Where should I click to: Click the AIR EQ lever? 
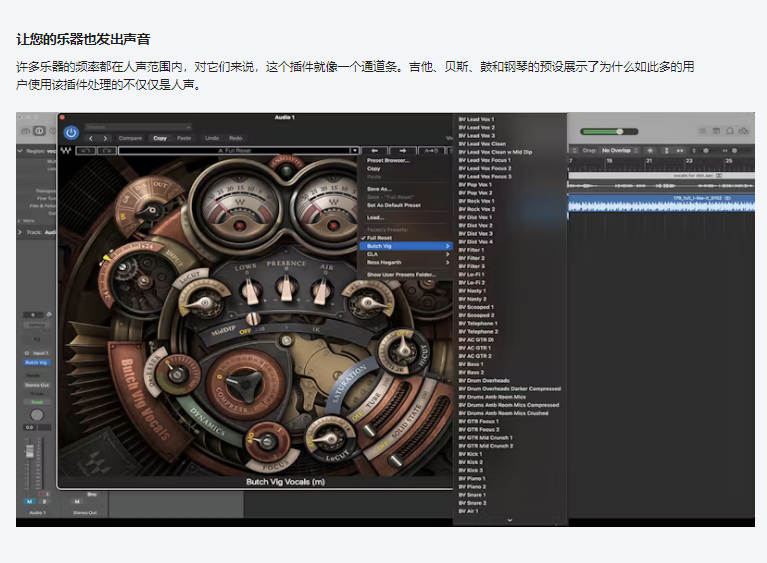pyautogui.click(x=320, y=292)
